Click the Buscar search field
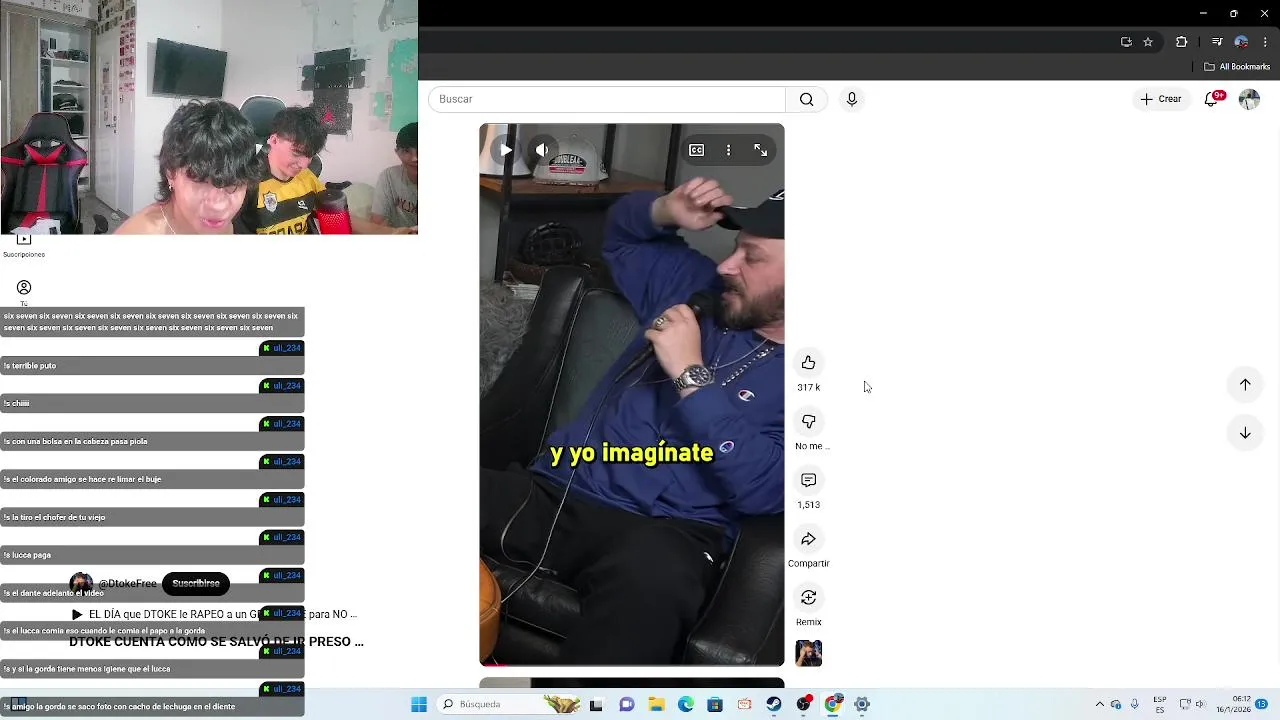The height and width of the screenshot is (720, 1280). (607, 99)
